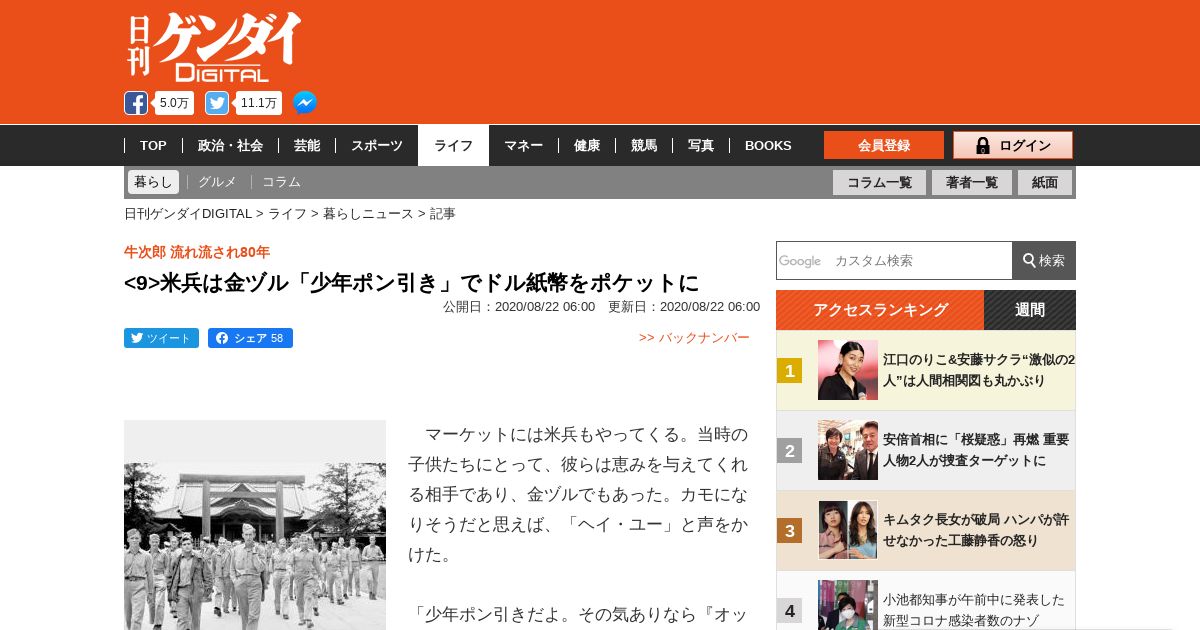The height and width of the screenshot is (630, 1200).
Task: Open the バックナンバー link
Action: (x=694, y=338)
